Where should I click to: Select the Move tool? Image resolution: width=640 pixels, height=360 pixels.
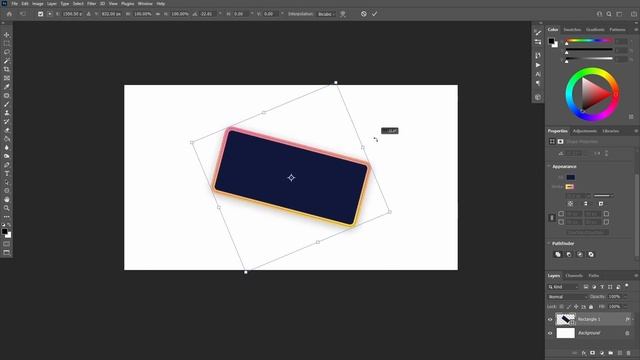coord(7,35)
